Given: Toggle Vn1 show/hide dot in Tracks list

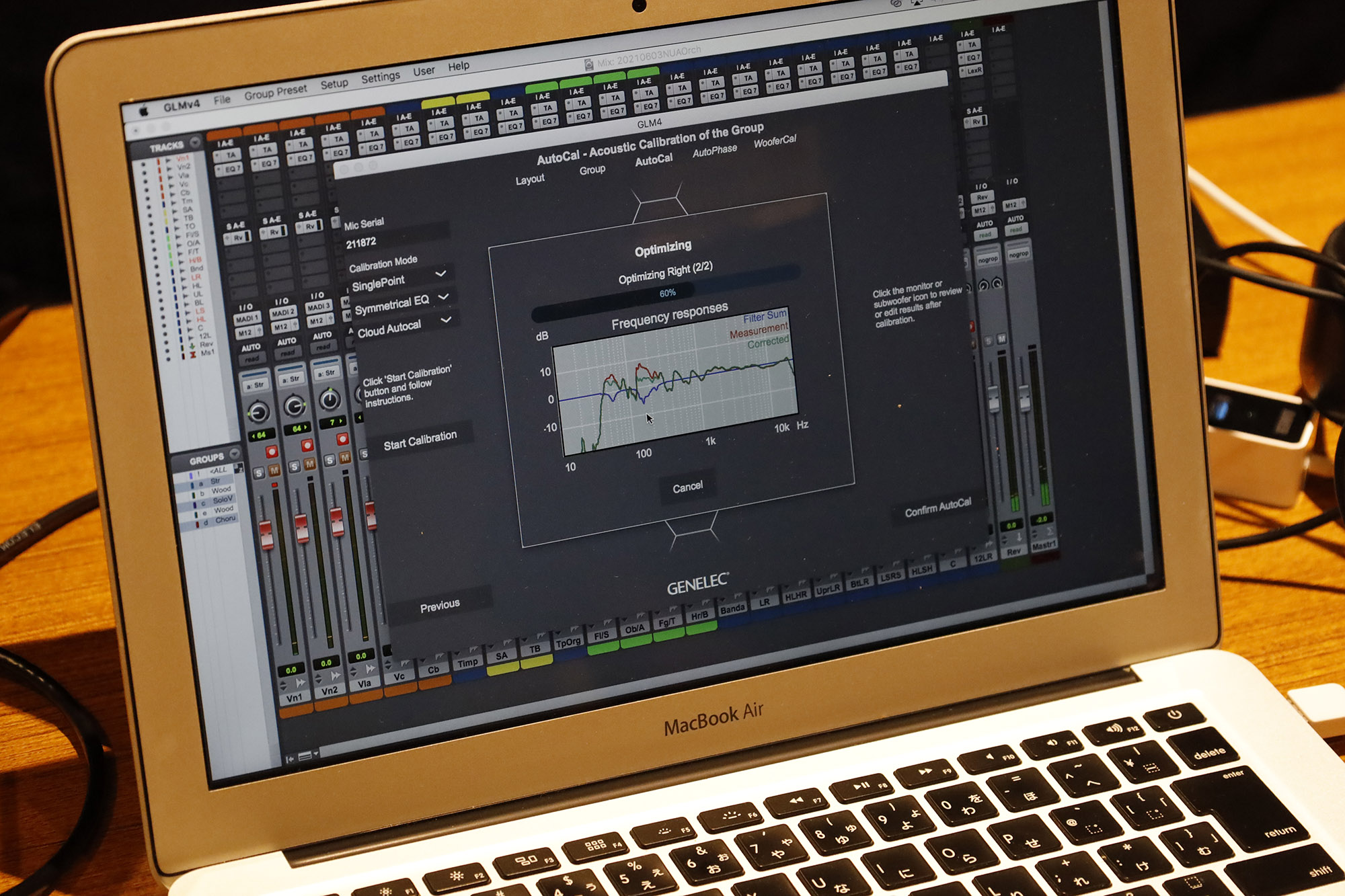Looking at the screenshot, I should (142, 164).
